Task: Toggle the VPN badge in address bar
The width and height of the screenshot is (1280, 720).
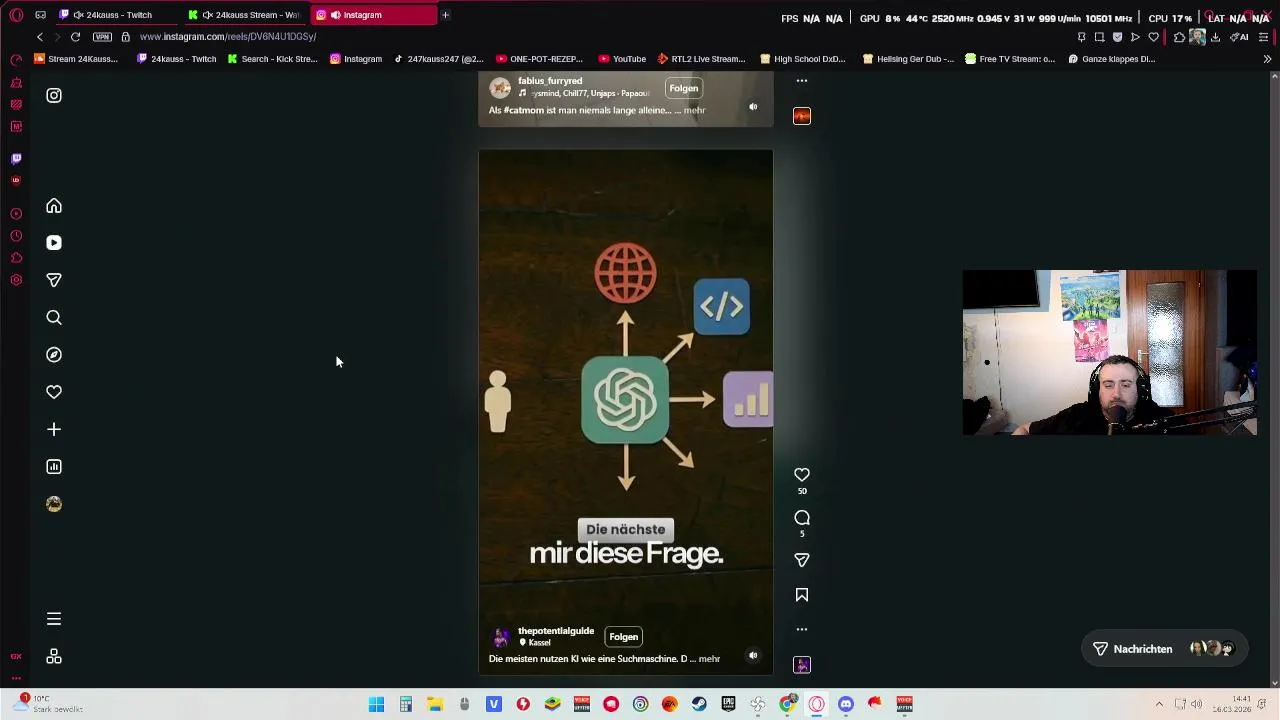Action: tap(102, 37)
